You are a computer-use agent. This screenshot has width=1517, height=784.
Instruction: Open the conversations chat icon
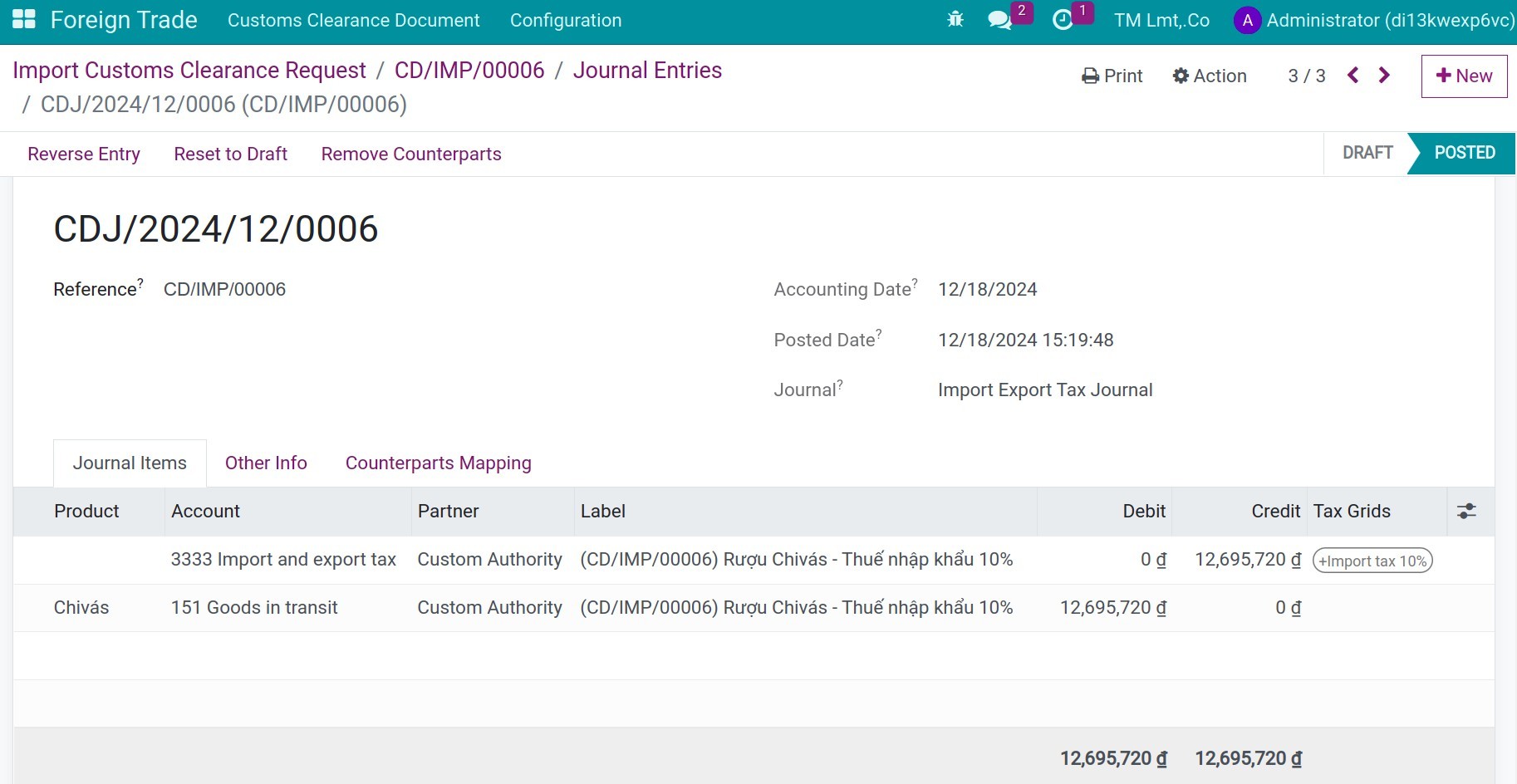pyautogui.click(x=1000, y=20)
